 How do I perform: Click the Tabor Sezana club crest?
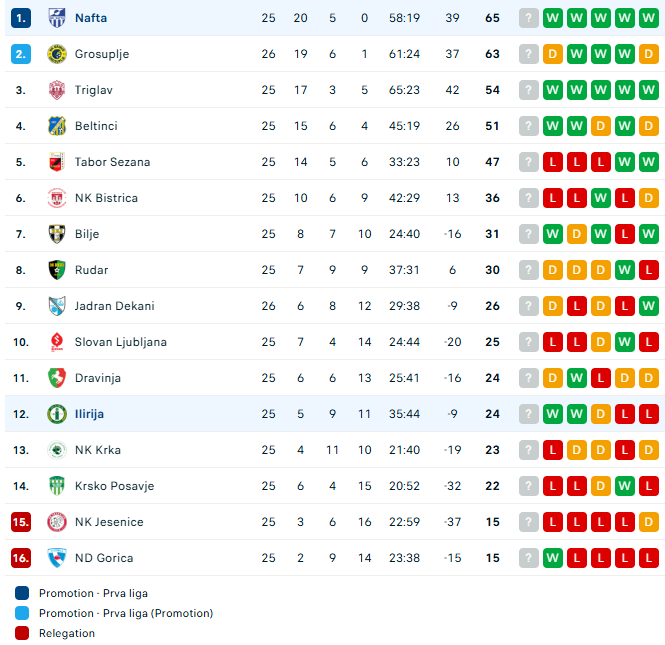(x=56, y=162)
